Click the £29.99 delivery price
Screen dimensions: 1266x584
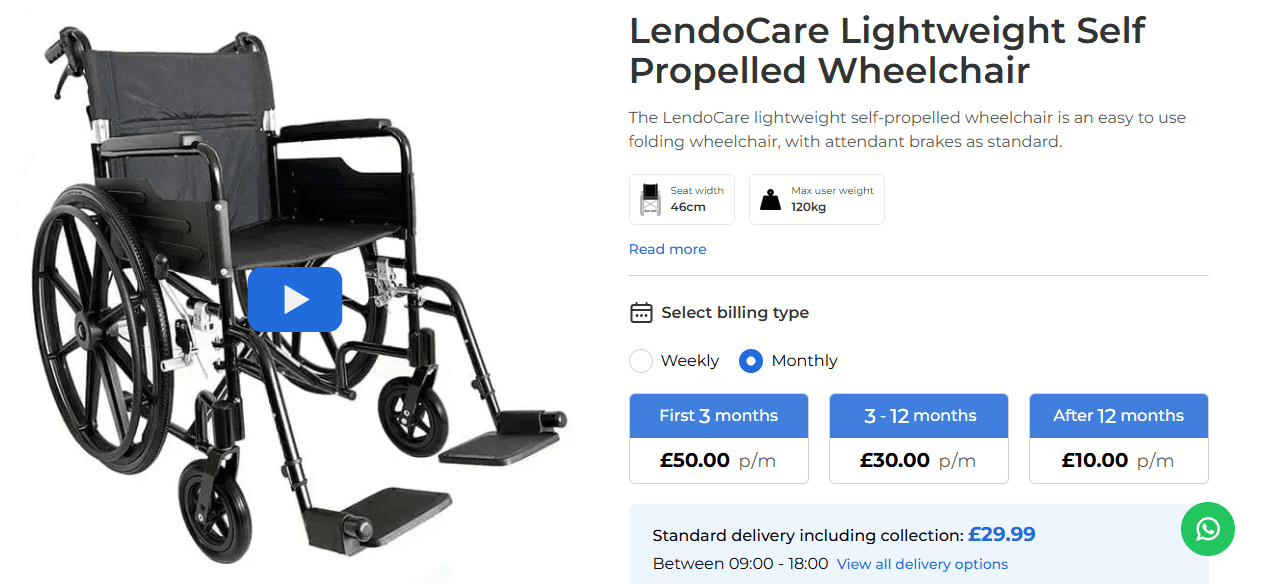pyautogui.click(x=1001, y=535)
